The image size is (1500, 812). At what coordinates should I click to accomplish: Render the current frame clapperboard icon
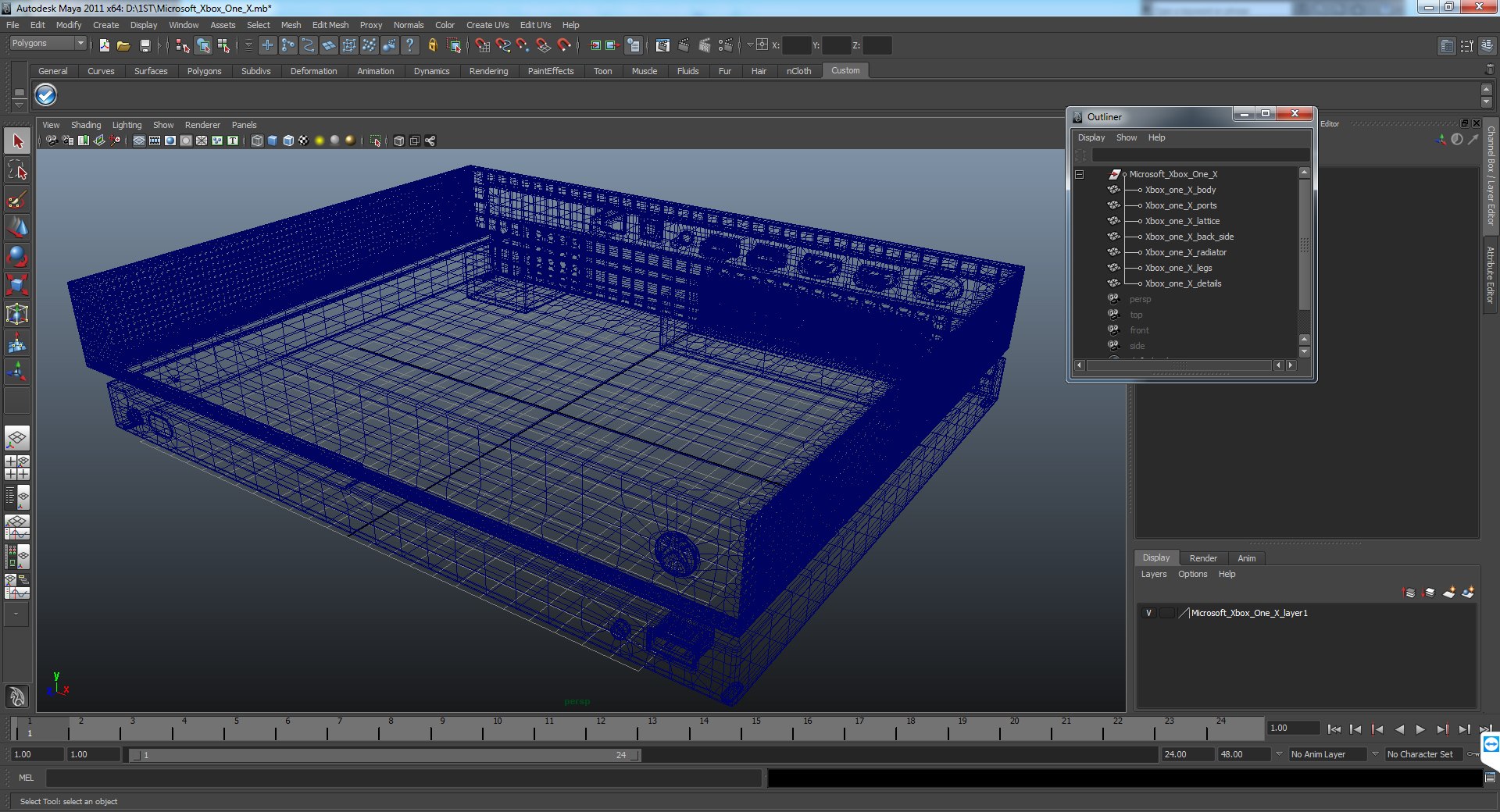click(684, 45)
